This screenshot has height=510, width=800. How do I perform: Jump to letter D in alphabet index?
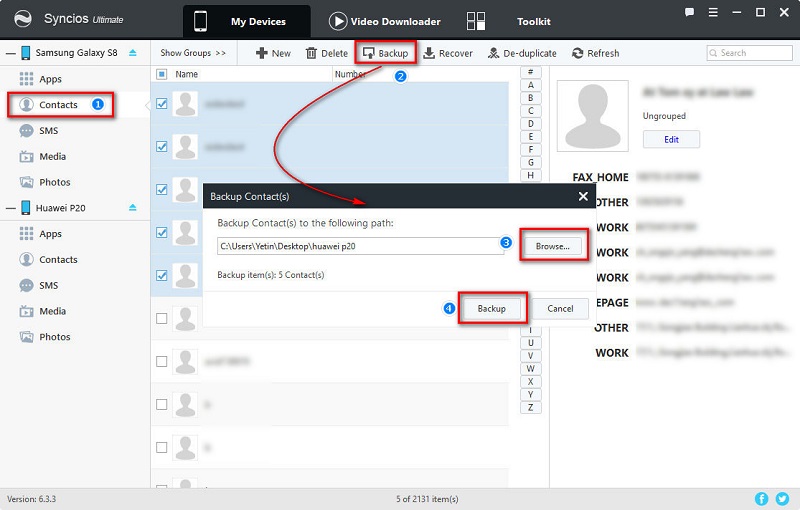pos(531,124)
